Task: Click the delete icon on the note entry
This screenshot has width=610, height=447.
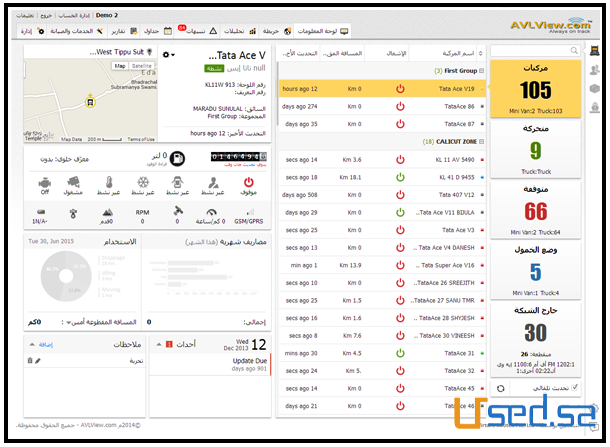Action: pos(30,359)
